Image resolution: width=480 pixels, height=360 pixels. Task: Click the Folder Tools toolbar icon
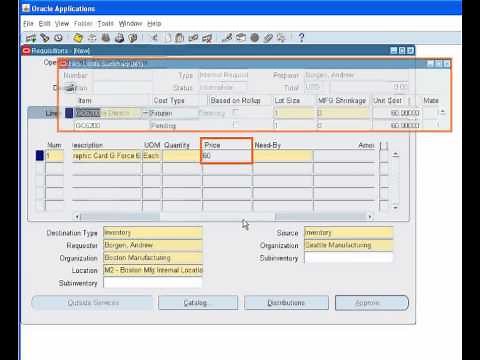pyautogui.click(x=282, y=38)
